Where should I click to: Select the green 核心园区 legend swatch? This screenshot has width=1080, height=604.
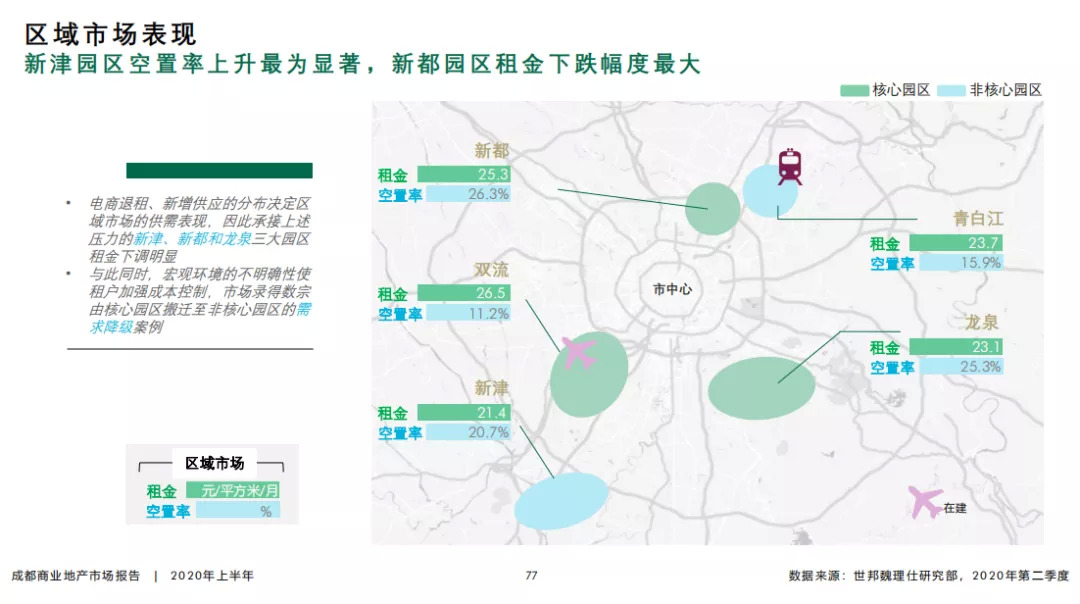click(854, 90)
